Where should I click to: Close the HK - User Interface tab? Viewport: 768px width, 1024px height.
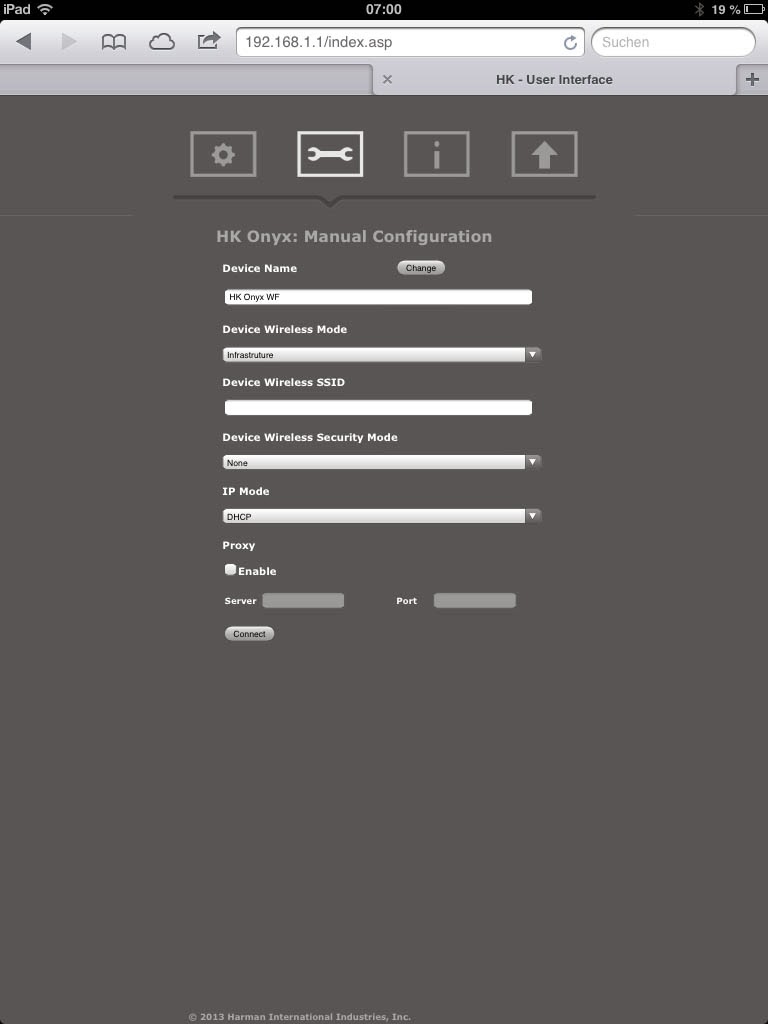(387, 79)
